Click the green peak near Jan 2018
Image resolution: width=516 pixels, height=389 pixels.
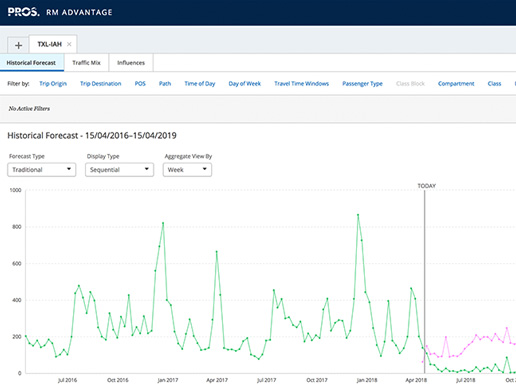click(358, 215)
